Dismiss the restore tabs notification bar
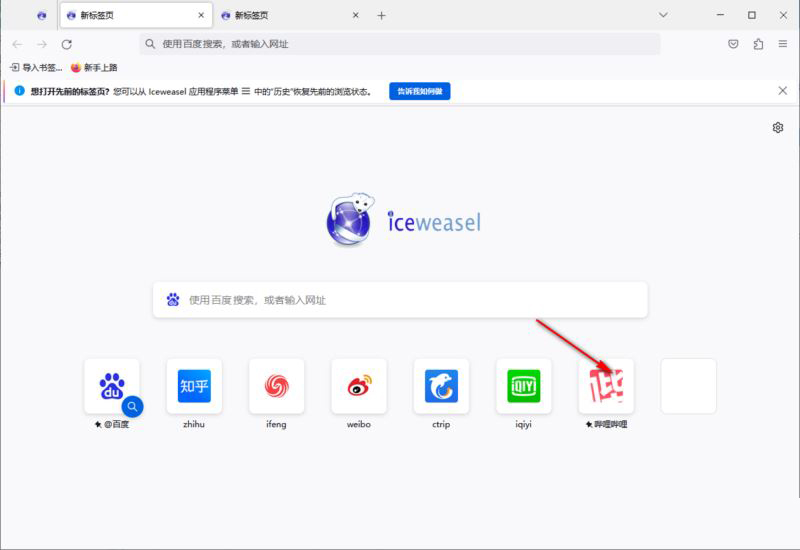This screenshot has height=550, width=800. pos(782,91)
